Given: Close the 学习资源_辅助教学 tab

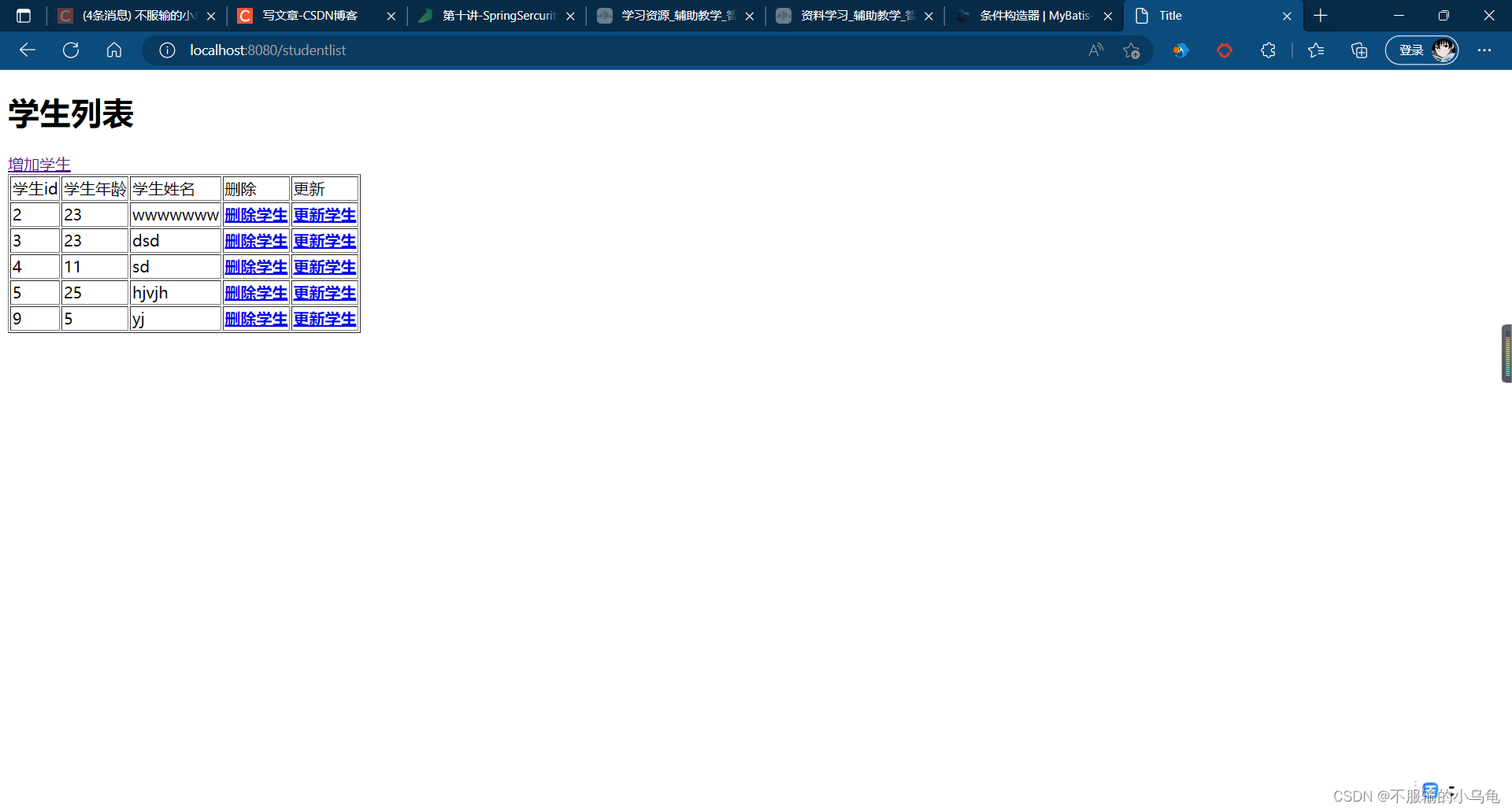Looking at the screenshot, I should point(750,16).
